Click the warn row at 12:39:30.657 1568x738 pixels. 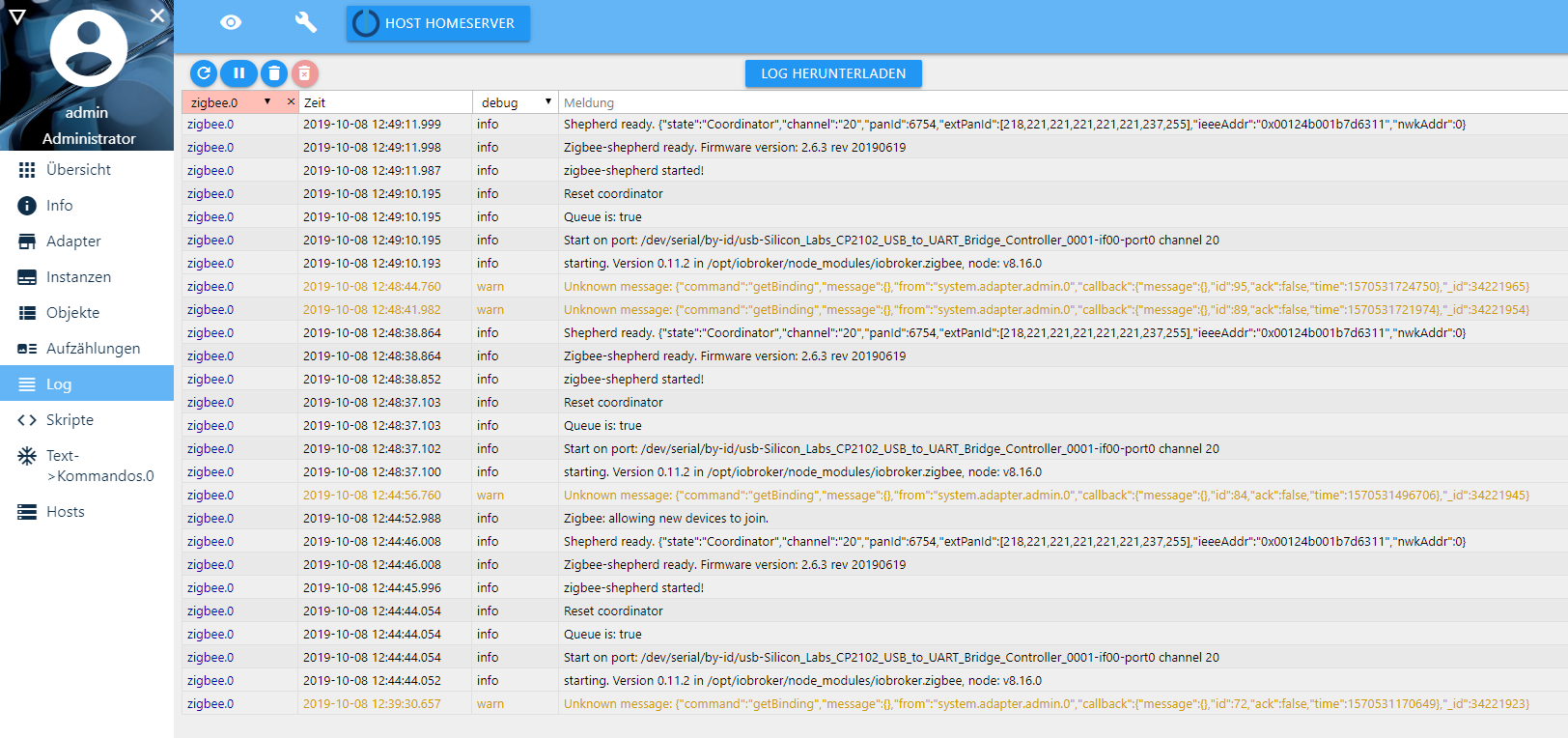[875, 703]
